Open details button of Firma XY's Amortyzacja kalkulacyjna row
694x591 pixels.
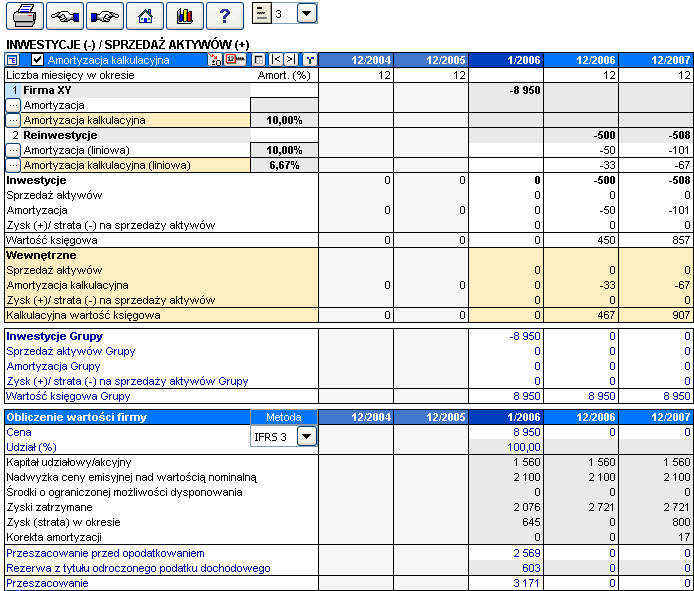click(13, 120)
